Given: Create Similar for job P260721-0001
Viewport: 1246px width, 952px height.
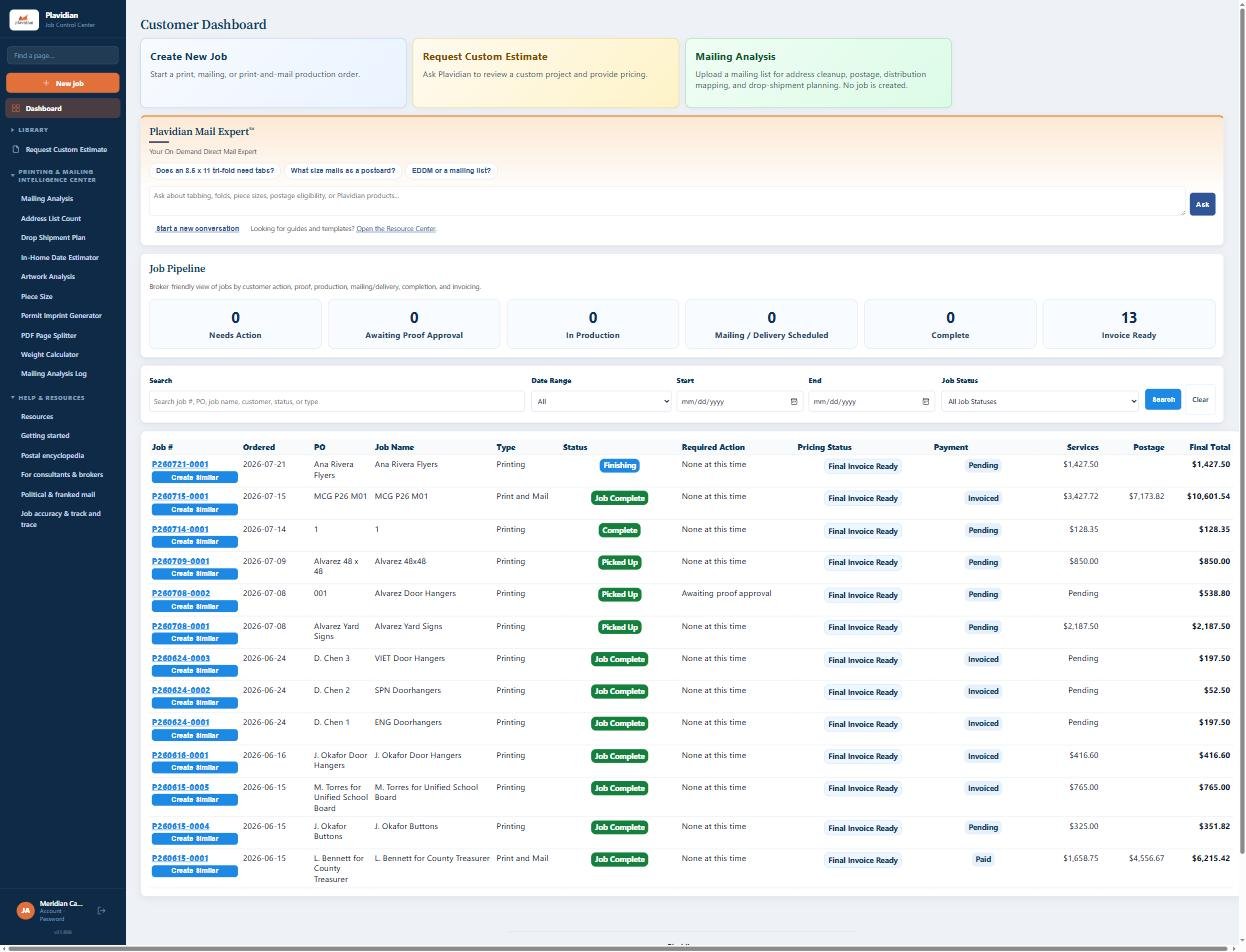Looking at the screenshot, I should coord(195,477).
